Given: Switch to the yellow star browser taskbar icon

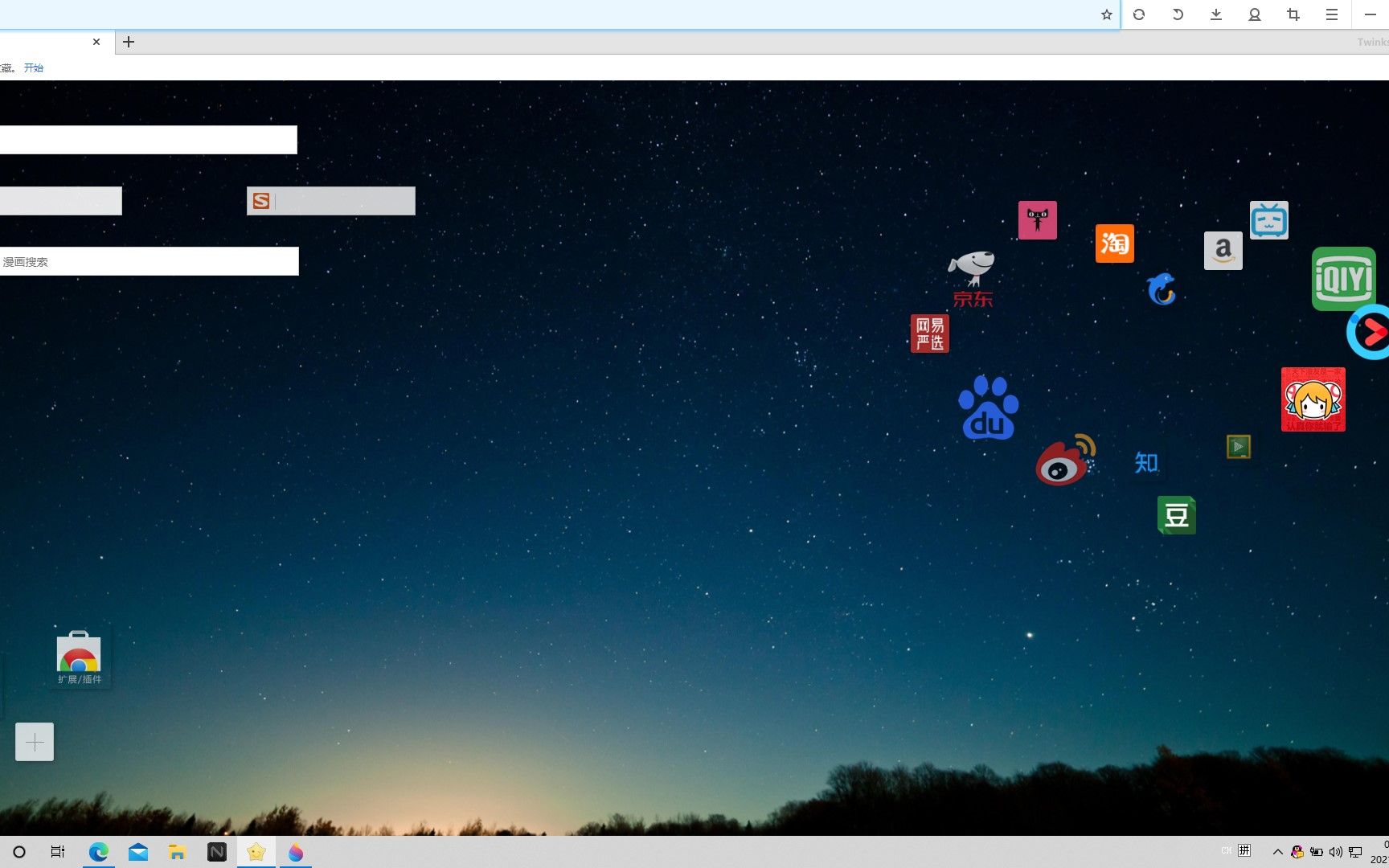Looking at the screenshot, I should [x=256, y=852].
